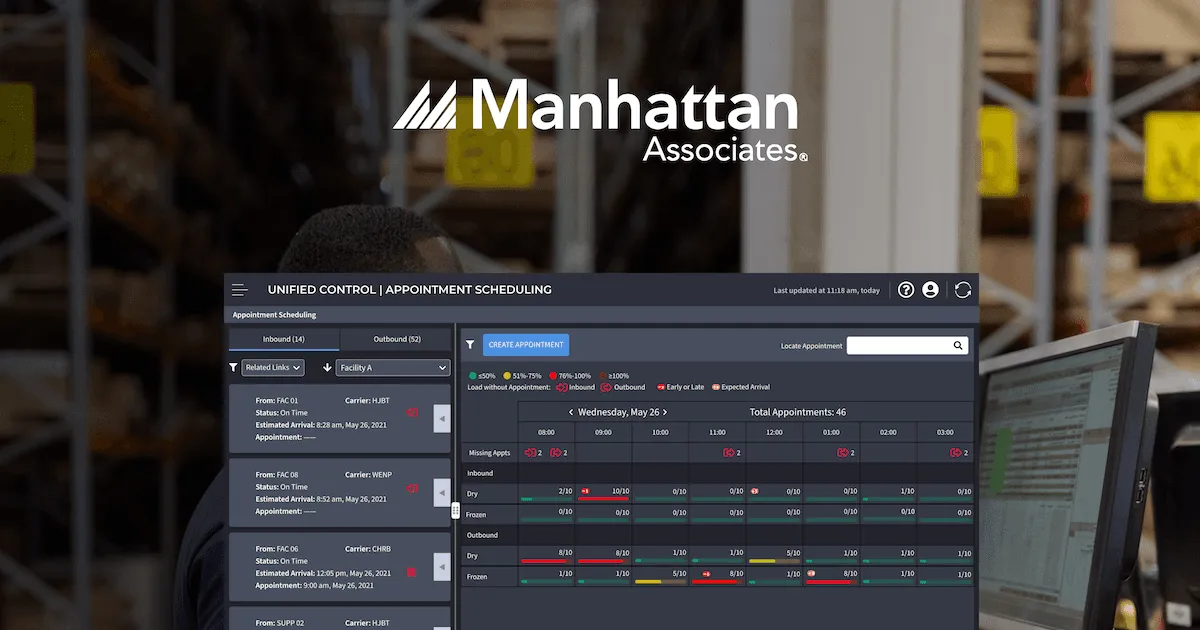The width and height of the screenshot is (1200, 630).
Task: Click filter icon beside Related Links
Action: coord(234,368)
